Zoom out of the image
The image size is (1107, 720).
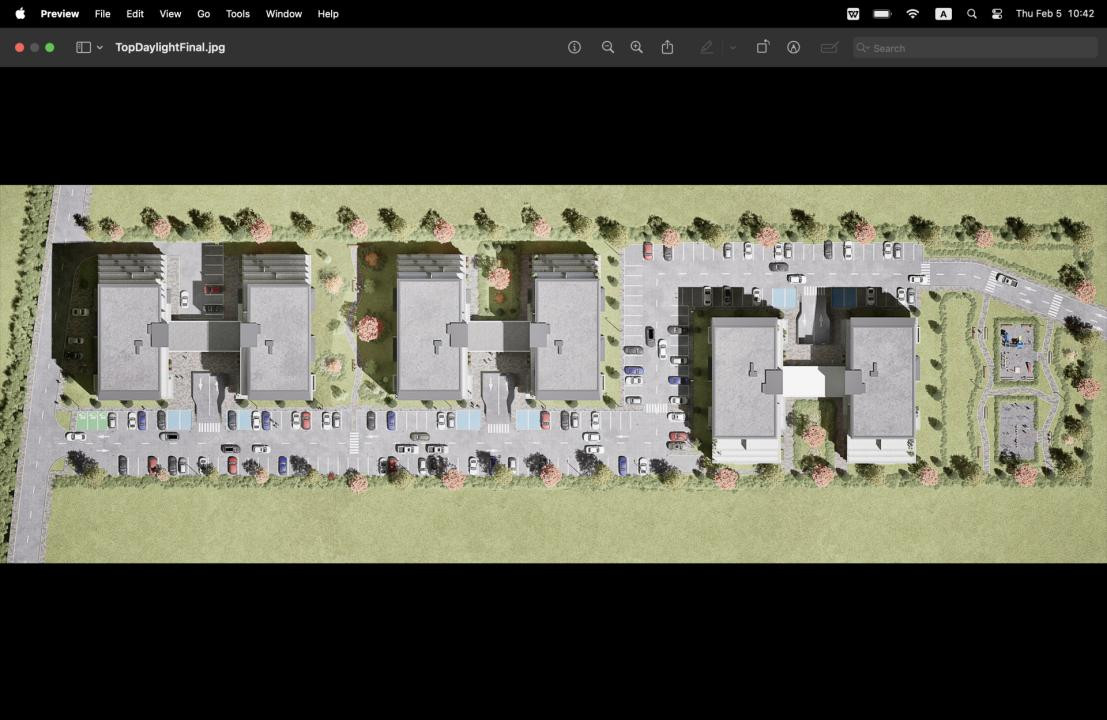pos(607,47)
